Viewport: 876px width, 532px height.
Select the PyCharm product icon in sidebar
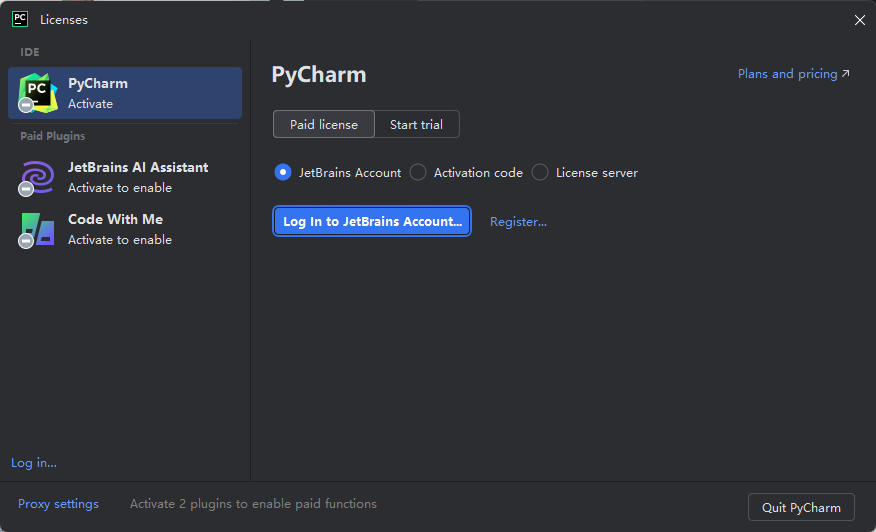coord(37,93)
